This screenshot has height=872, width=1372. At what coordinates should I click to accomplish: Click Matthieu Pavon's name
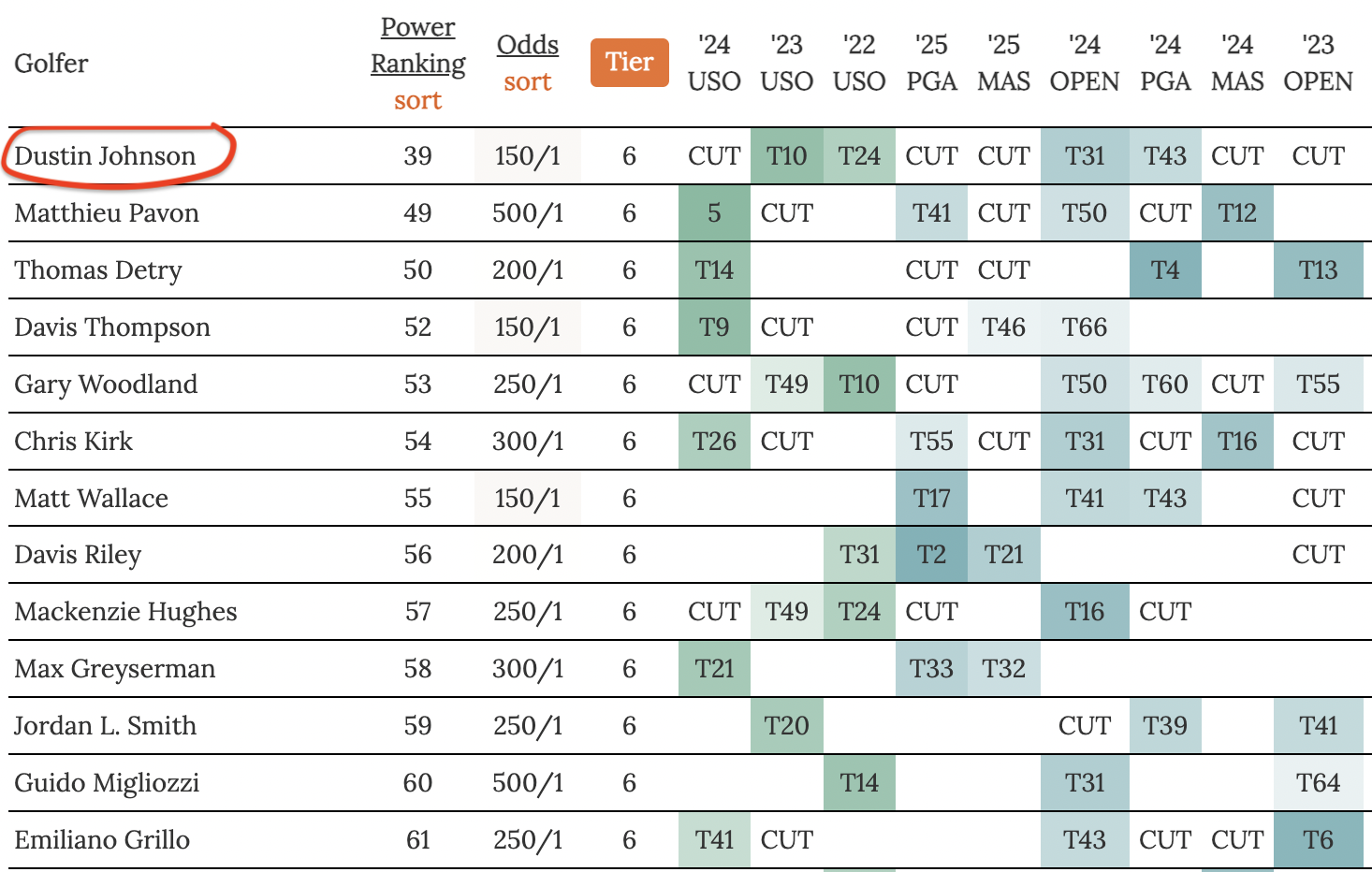pos(107,213)
